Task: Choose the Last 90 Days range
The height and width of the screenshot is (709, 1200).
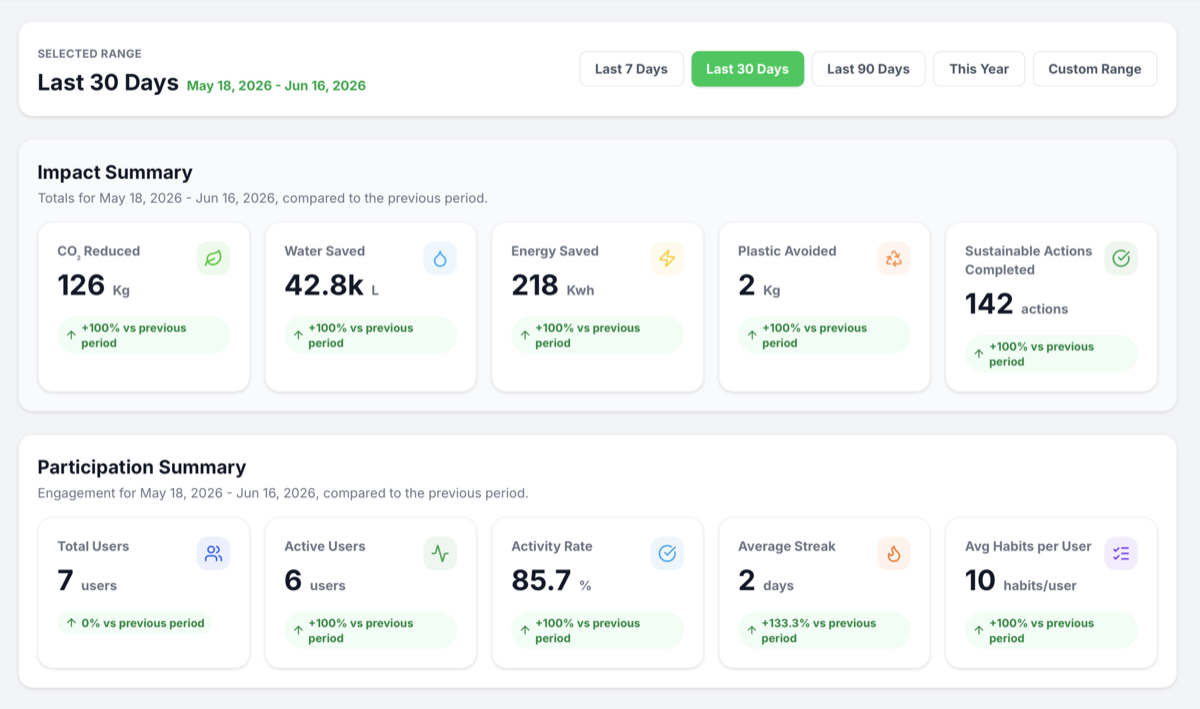Action: click(x=868, y=69)
